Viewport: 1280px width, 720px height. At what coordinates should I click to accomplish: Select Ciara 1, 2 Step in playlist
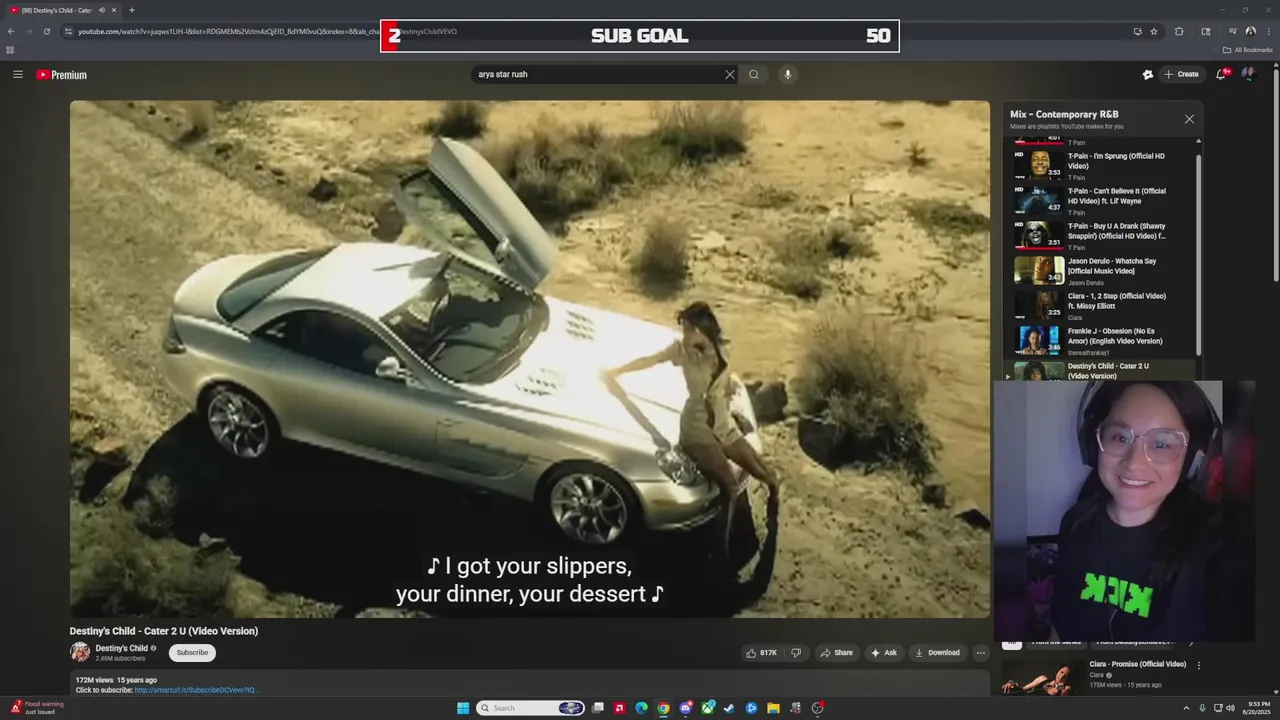coord(1100,305)
